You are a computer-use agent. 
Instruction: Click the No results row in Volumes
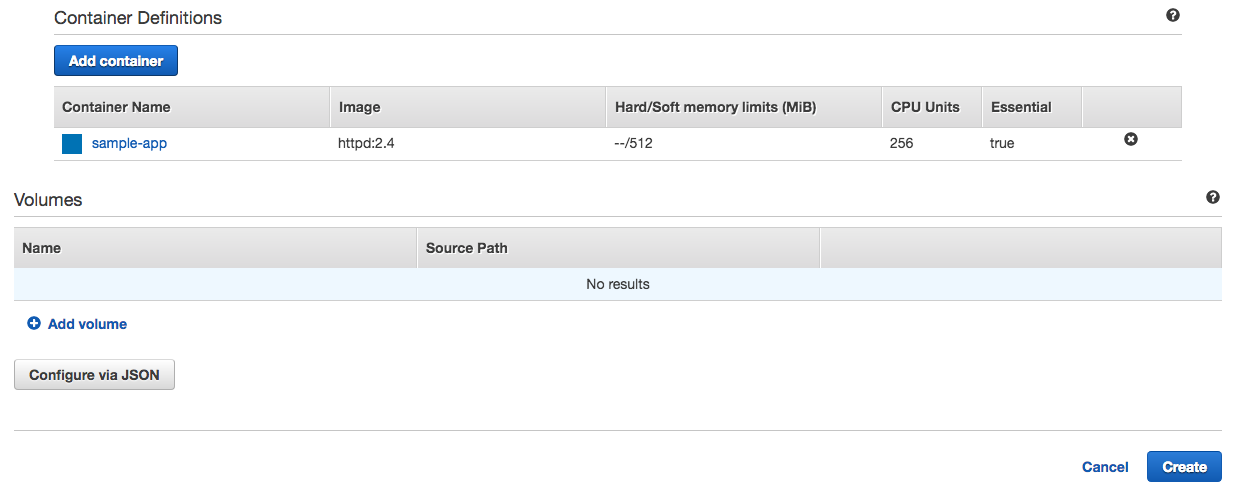(x=618, y=284)
